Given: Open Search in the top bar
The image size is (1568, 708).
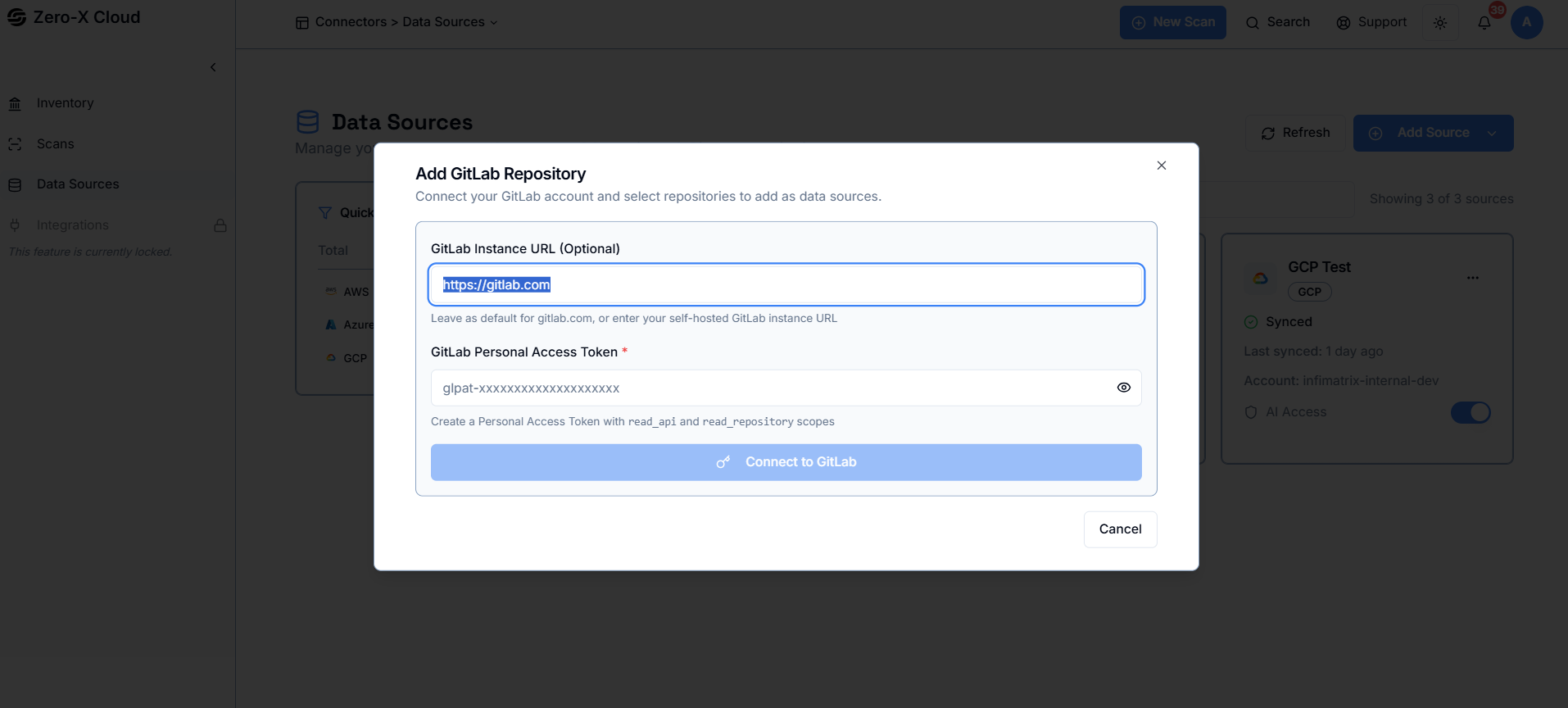Looking at the screenshot, I should click(x=1278, y=22).
